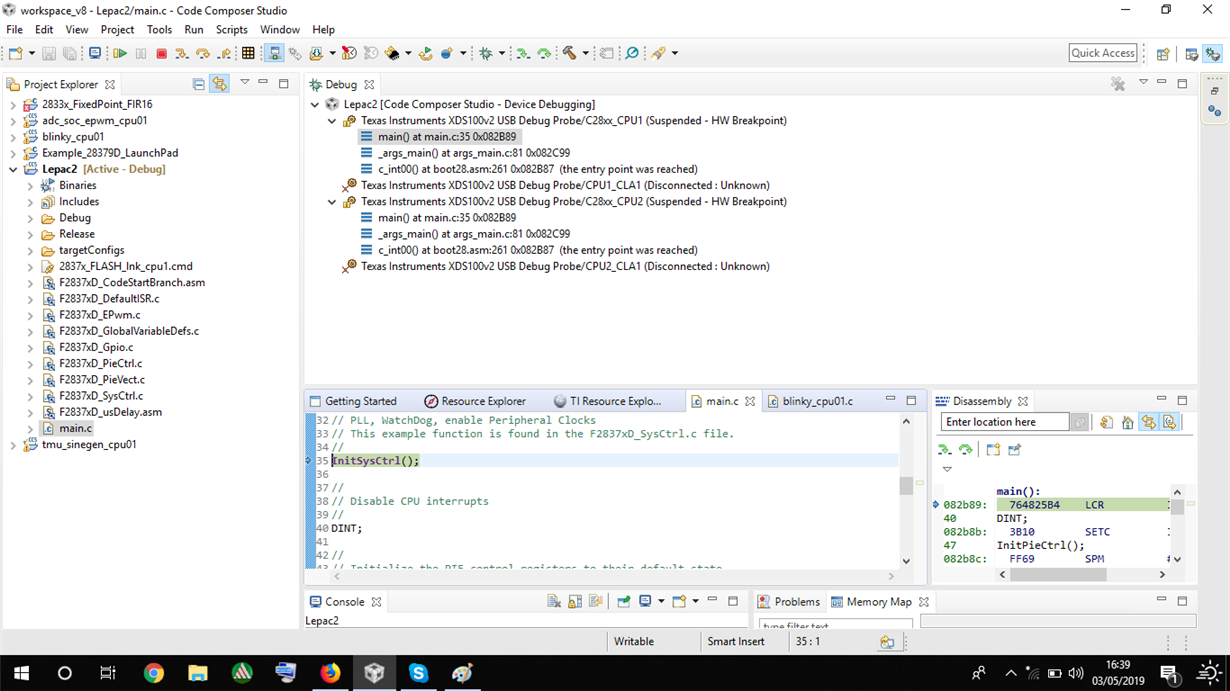
Task: Toggle Word Wrap in Console toolbar
Action: tap(596, 601)
